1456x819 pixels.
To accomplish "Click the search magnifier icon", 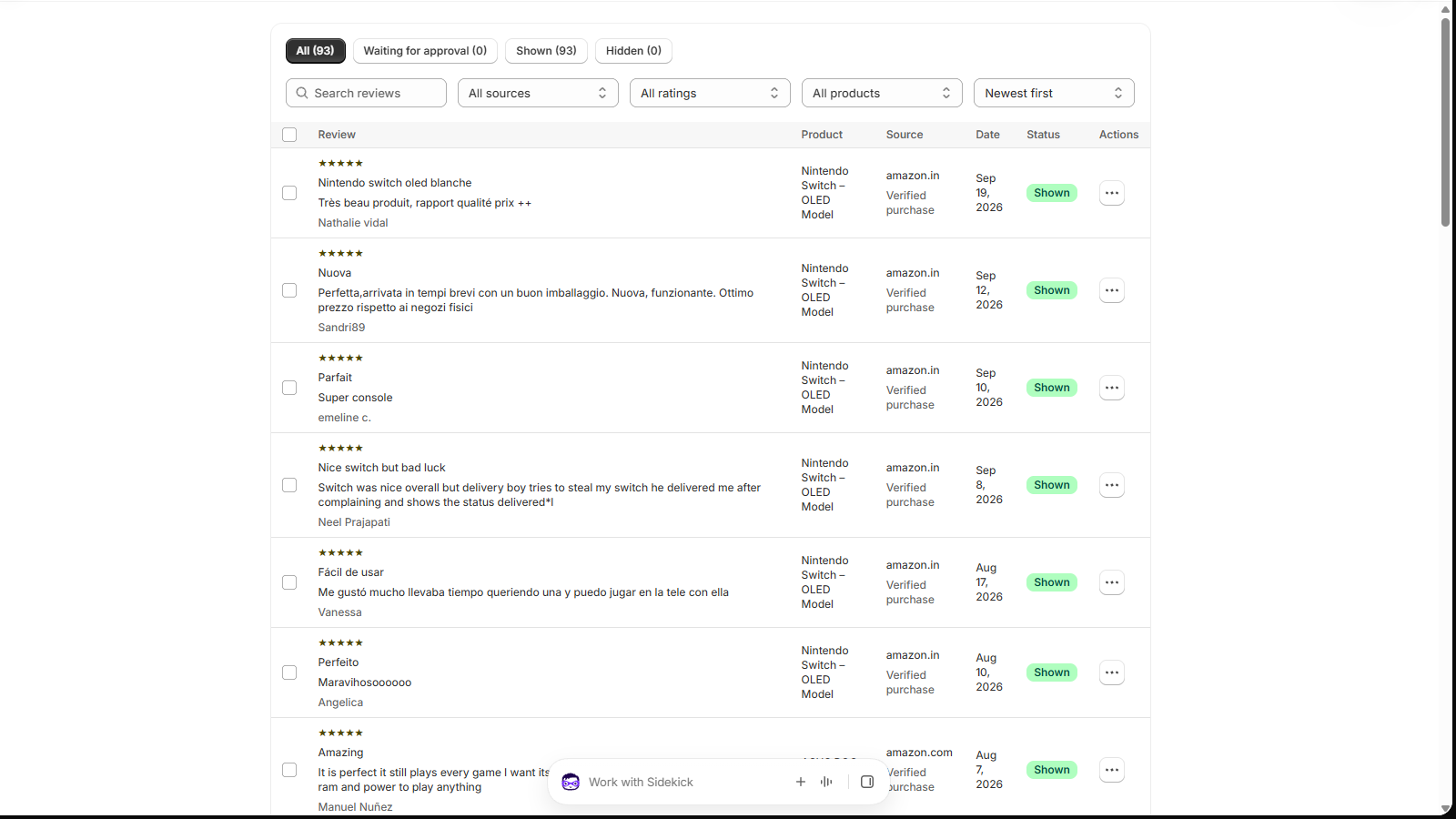I will pyautogui.click(x=302, y=93).
